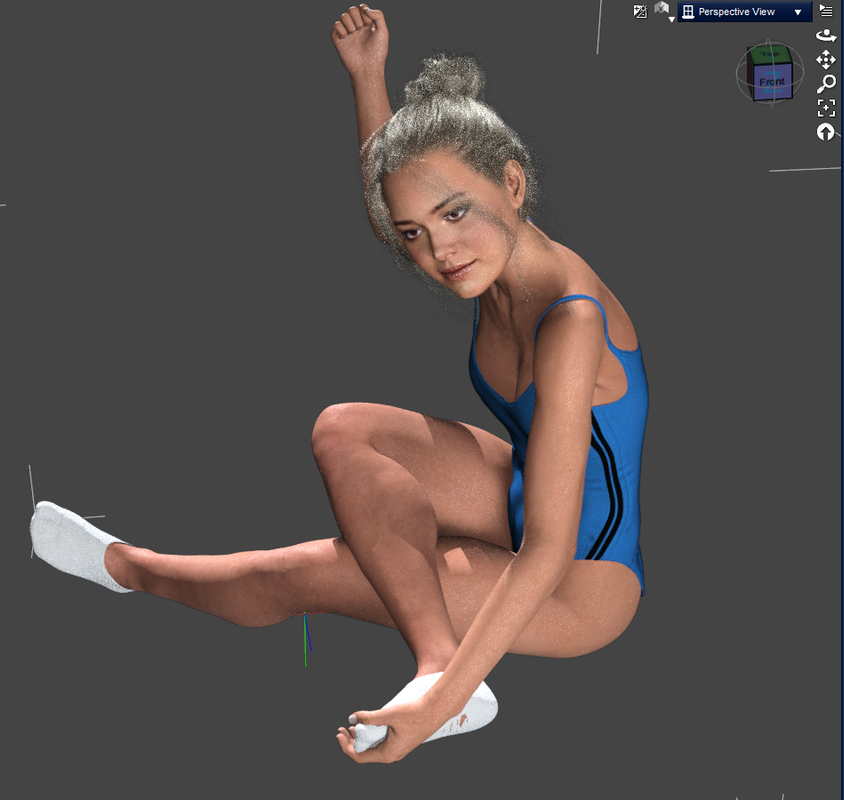Click the reset view arrow icon

[x=825, y=132]
